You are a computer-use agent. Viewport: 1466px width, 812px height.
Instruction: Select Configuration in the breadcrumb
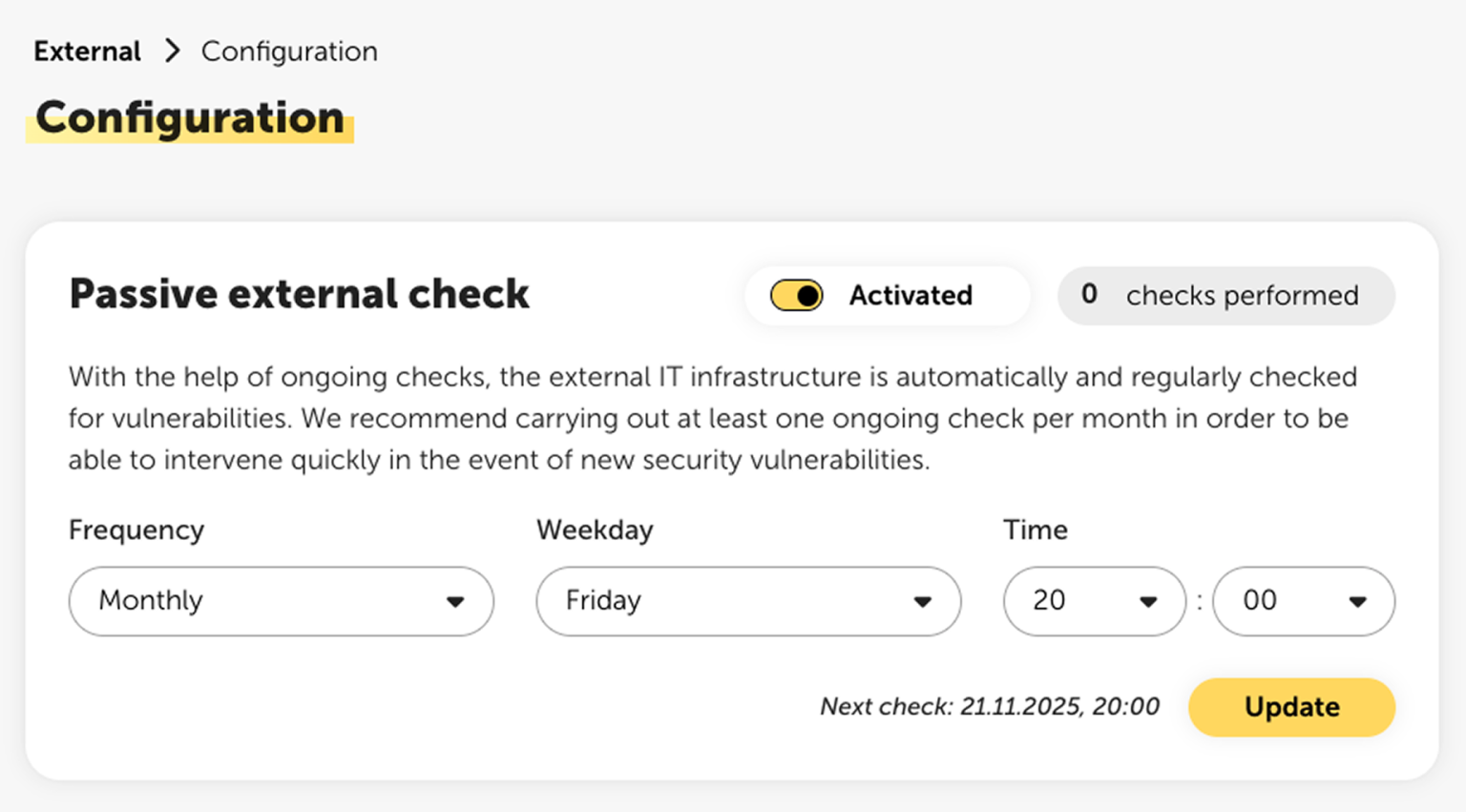pos(288,52)
